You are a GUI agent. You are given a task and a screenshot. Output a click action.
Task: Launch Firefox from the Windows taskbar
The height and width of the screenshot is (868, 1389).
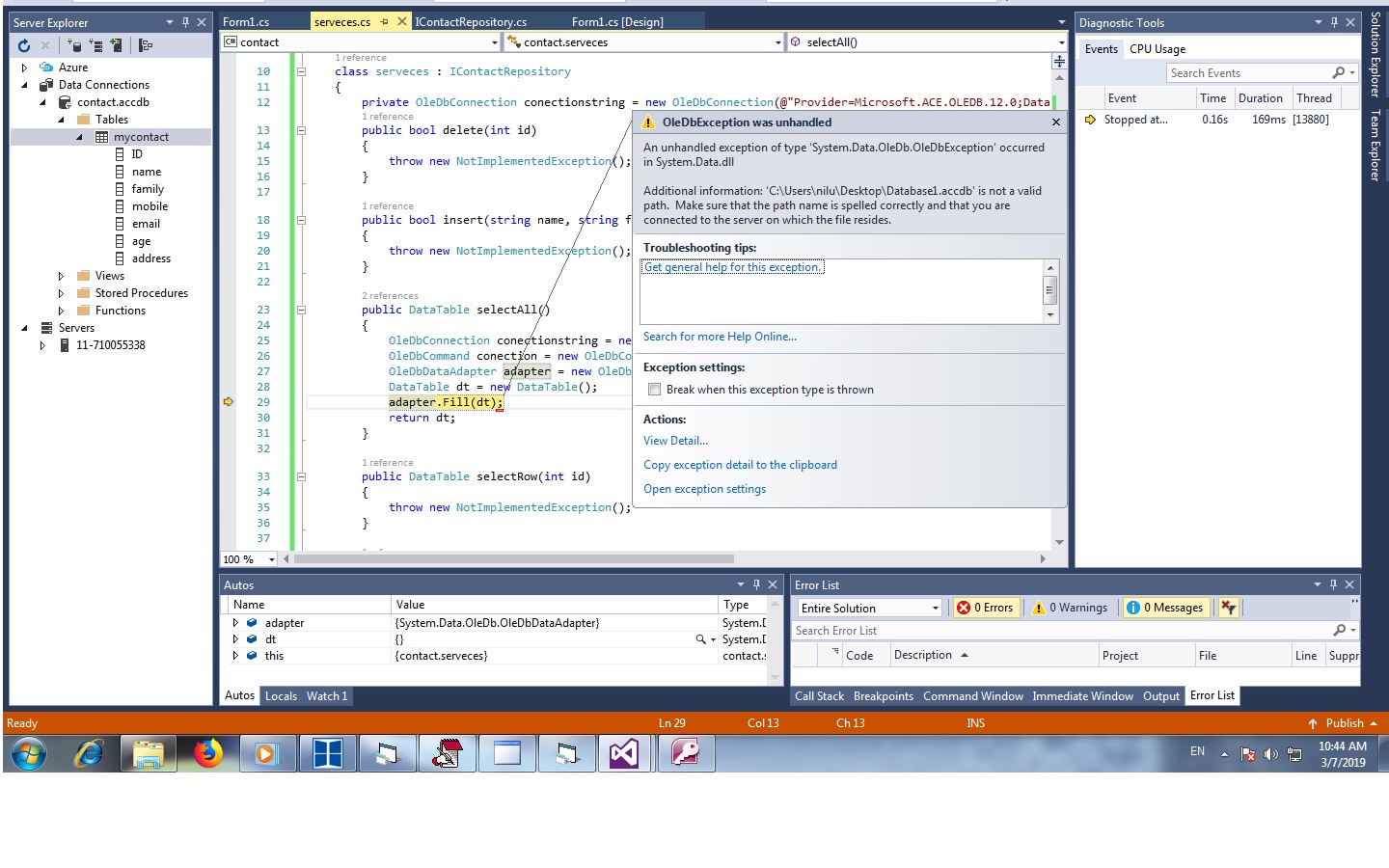(207, 753)
